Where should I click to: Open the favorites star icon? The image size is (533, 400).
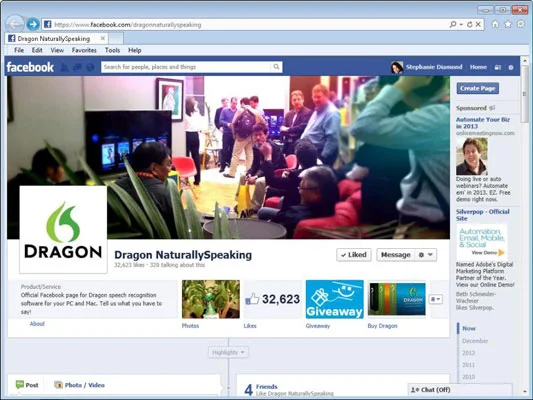(x=508, y=24)
